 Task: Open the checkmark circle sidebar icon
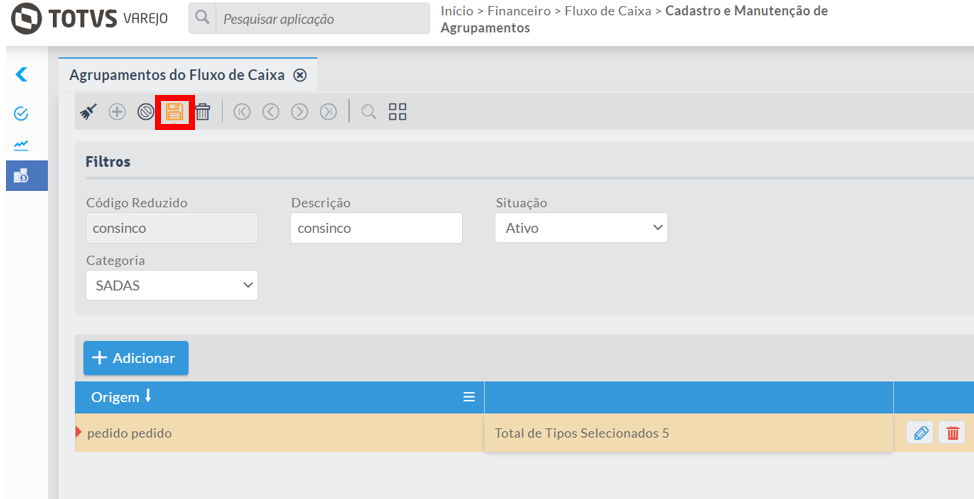(21, 113)
